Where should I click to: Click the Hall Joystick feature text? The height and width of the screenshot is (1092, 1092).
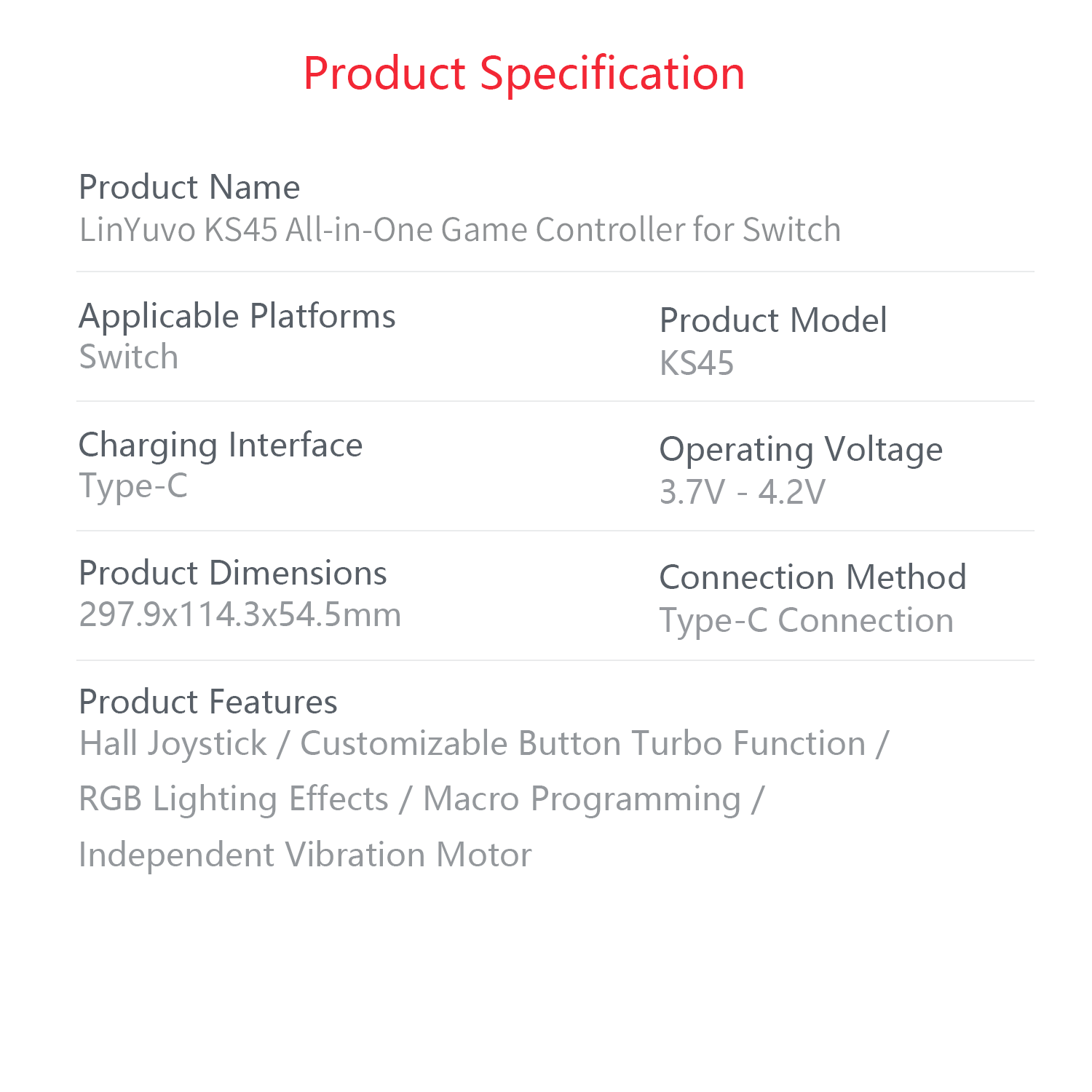coord(173,743)
